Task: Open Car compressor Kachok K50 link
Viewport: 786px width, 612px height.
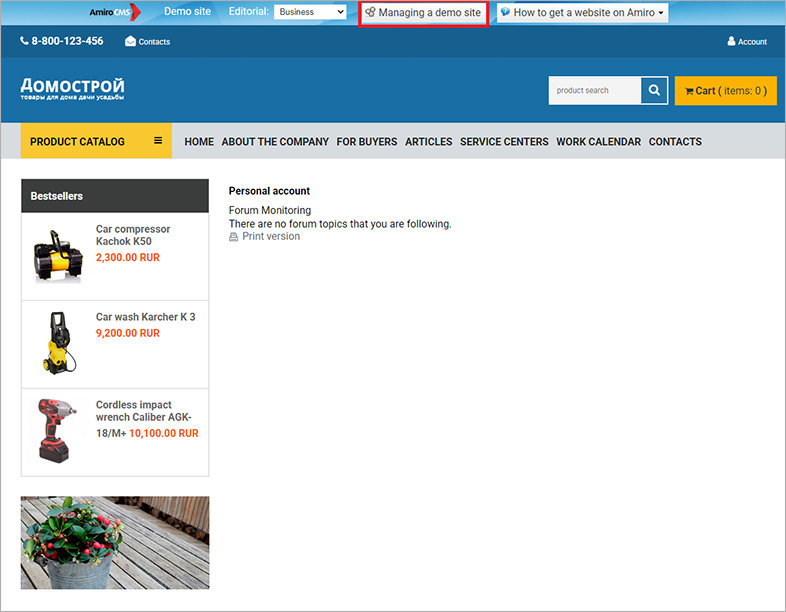Action: point(133,235)
